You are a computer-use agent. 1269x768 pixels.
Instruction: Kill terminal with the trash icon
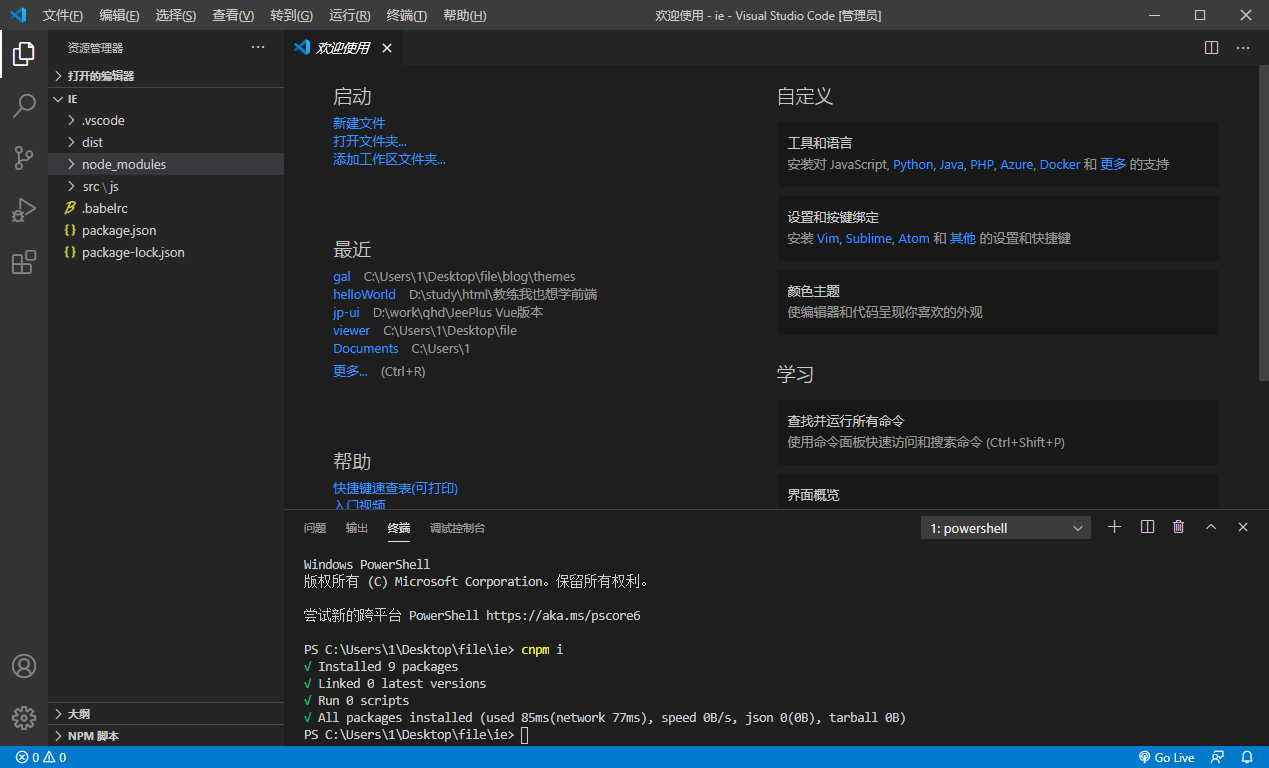click(x=1179, y=527)
